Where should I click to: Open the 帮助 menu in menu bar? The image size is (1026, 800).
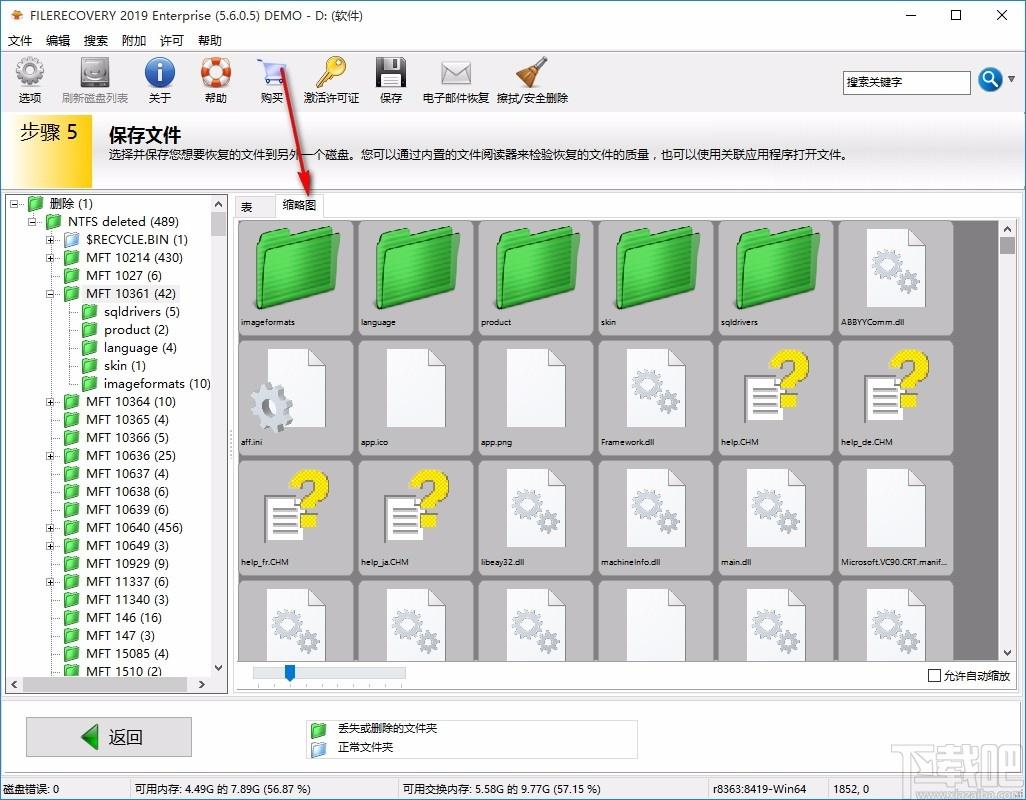click(x=209, y=41)
